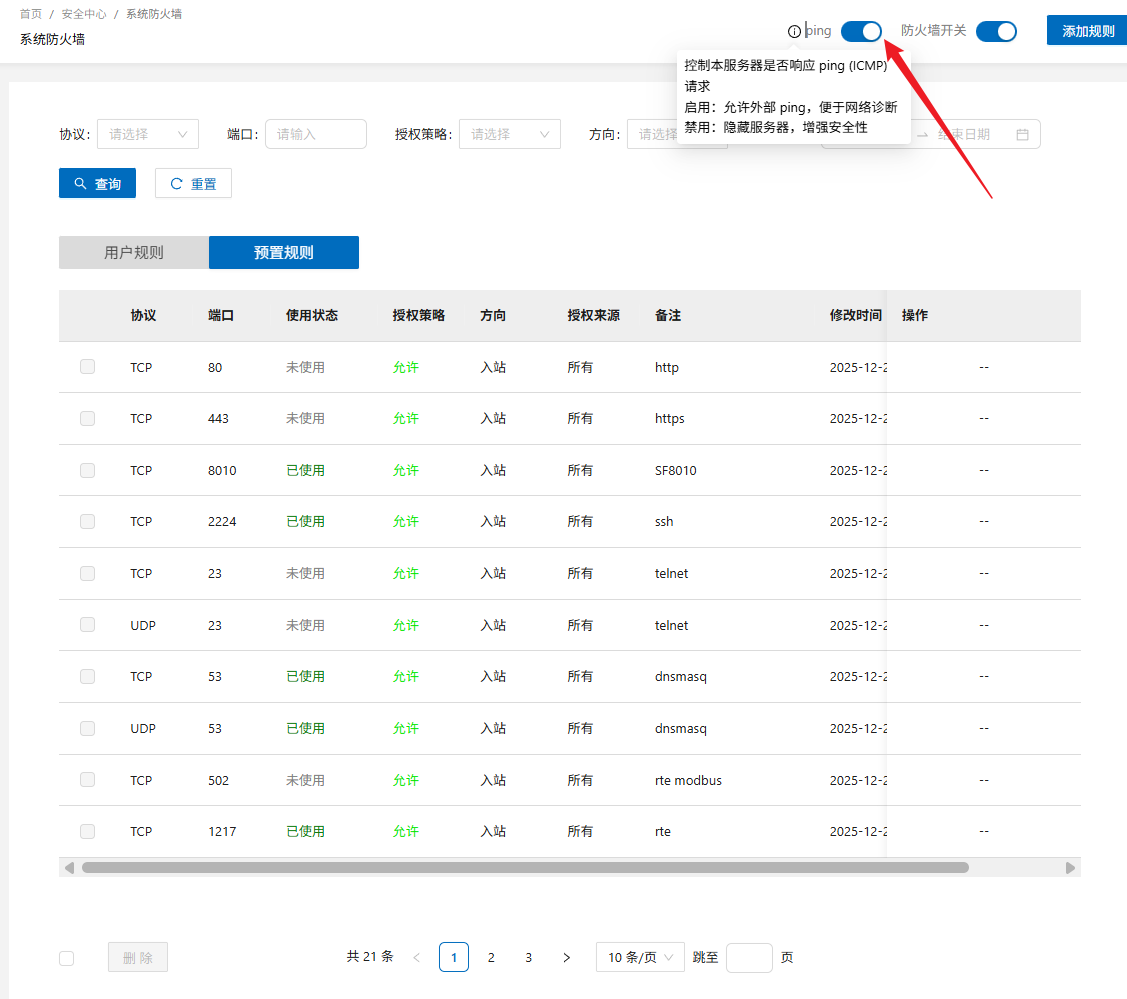Toggle the 防火墙开关 firewall switch

pos(996,31)
